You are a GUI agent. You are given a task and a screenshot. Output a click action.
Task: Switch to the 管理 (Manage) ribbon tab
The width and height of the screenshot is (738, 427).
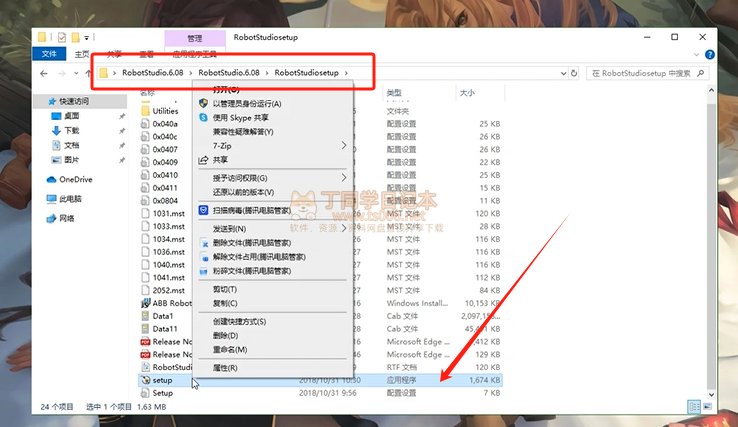(x=194, y=38)
